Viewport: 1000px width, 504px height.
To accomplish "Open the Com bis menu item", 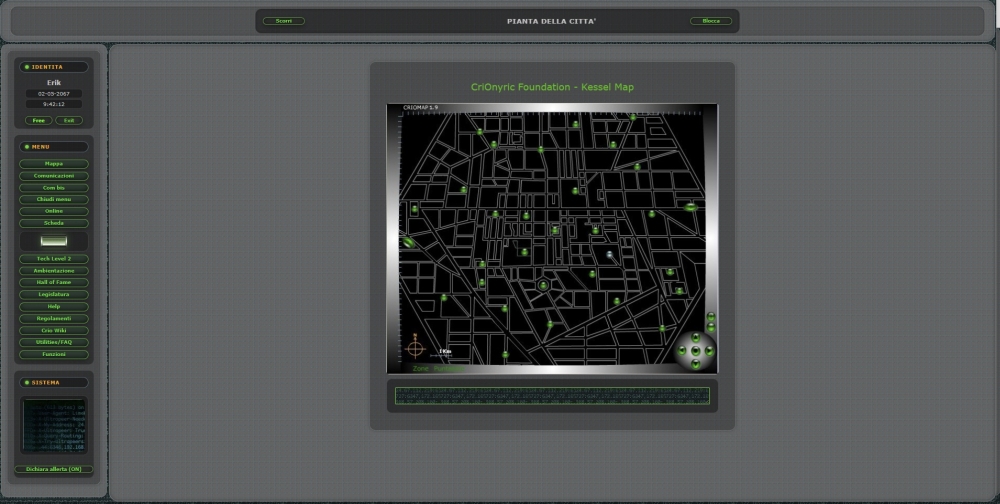I will click(x=54, y=188).
